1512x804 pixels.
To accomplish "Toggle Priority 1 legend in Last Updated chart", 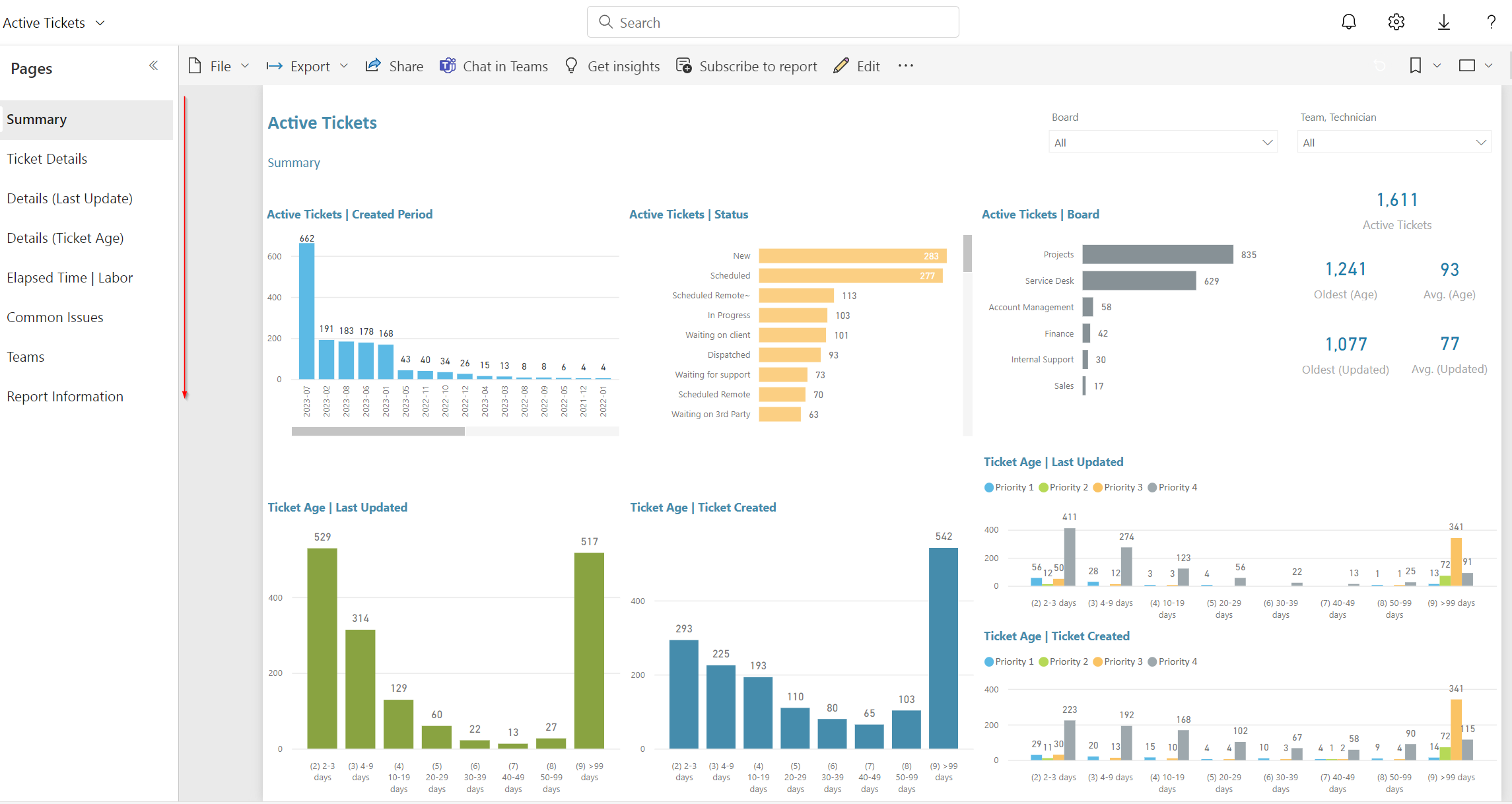I will click(1008, 487).
